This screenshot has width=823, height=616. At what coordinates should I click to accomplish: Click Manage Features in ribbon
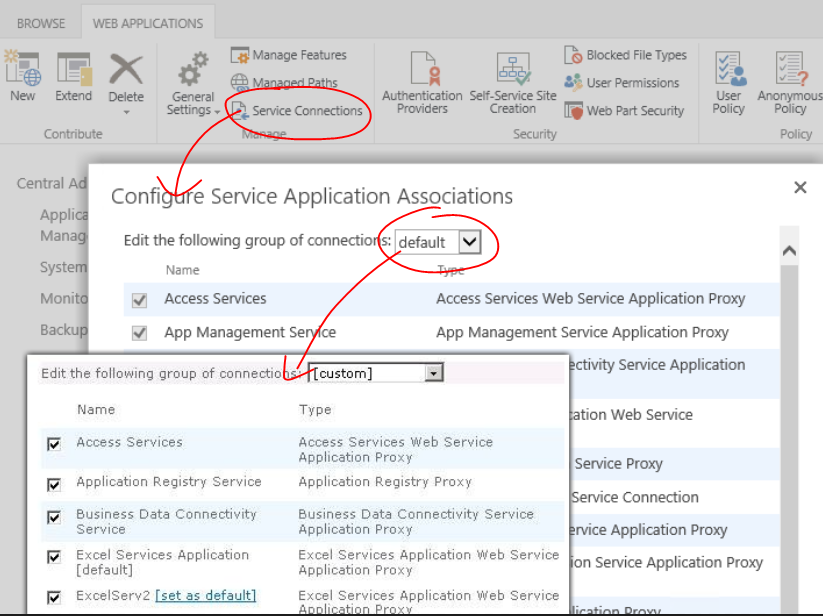289,55
